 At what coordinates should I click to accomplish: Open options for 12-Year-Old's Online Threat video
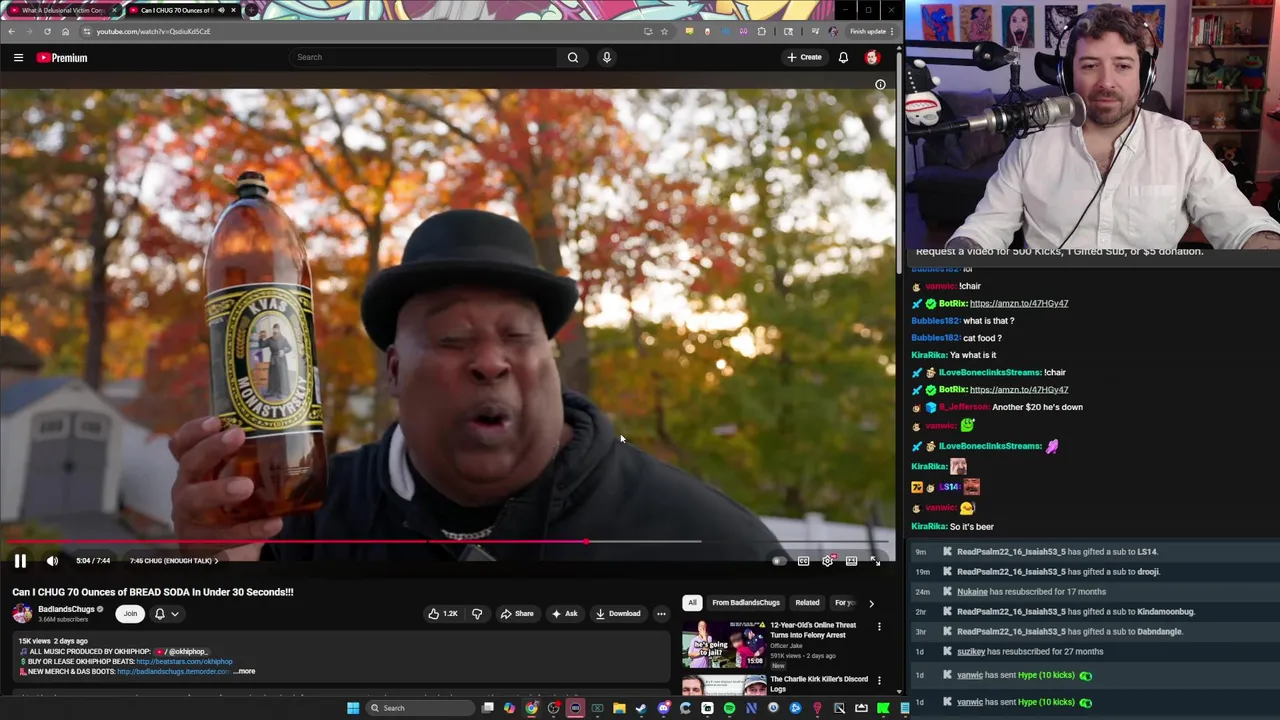point(879,627)
